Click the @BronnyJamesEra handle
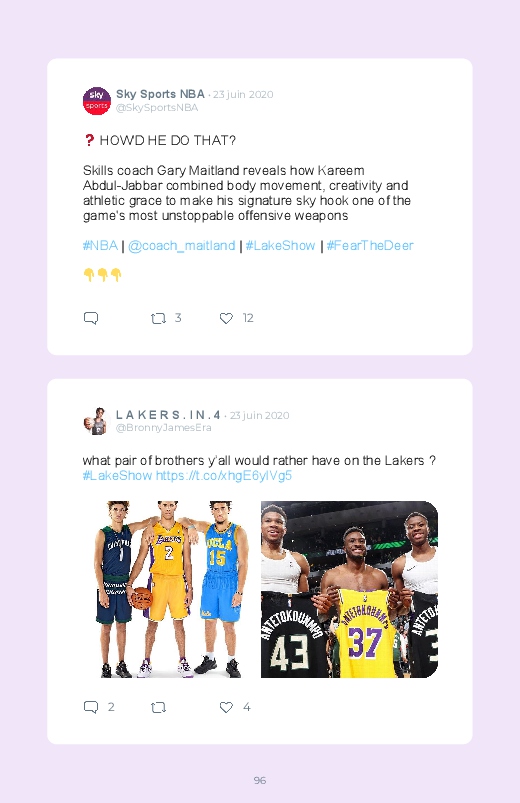 point(163,428)
